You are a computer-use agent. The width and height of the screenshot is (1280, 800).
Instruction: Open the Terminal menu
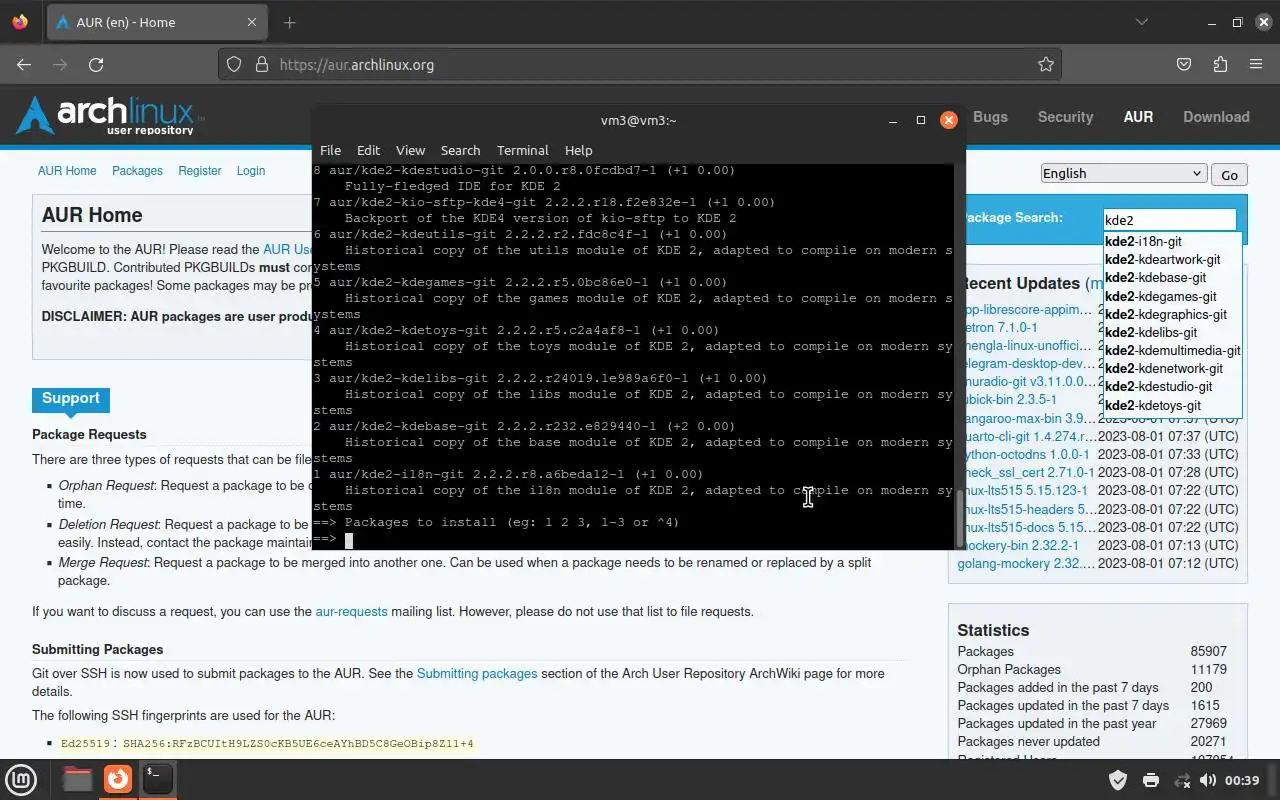tap(522, 150)
